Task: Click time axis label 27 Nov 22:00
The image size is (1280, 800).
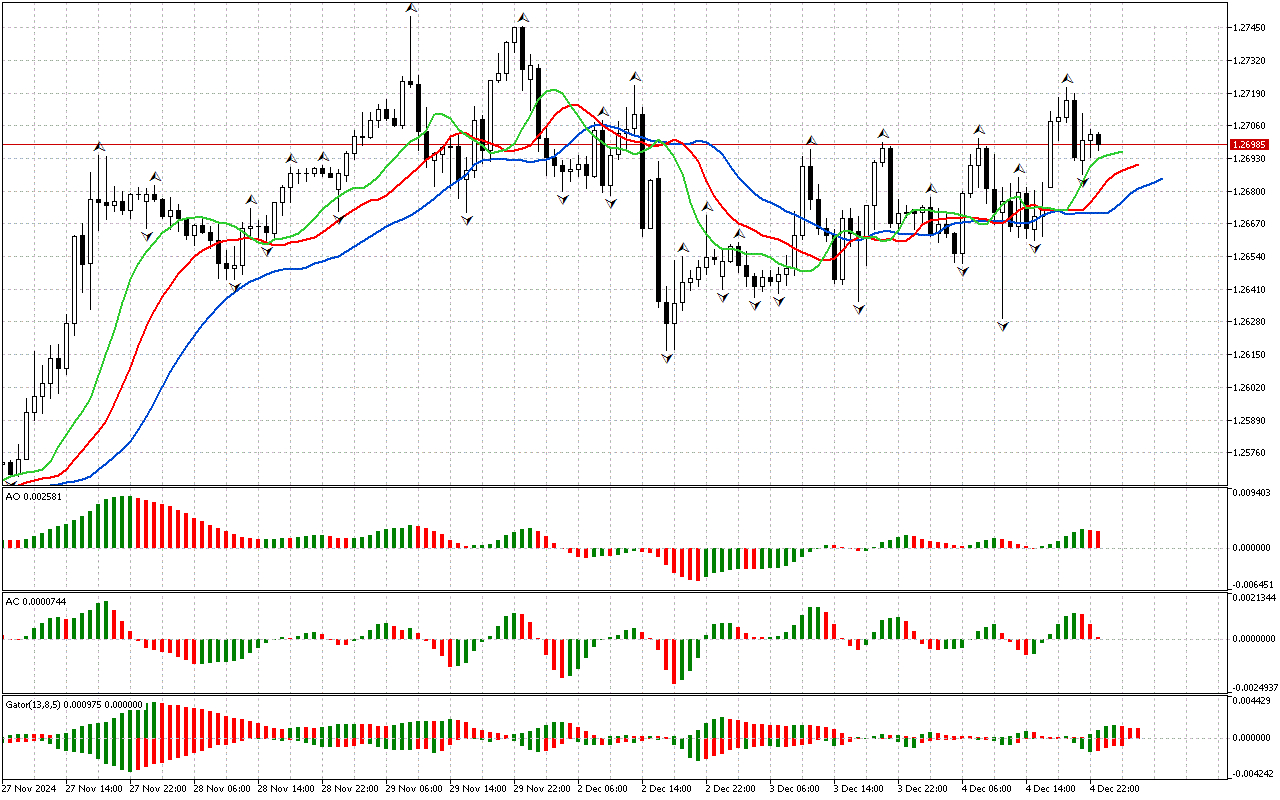Action: [157, 788]
